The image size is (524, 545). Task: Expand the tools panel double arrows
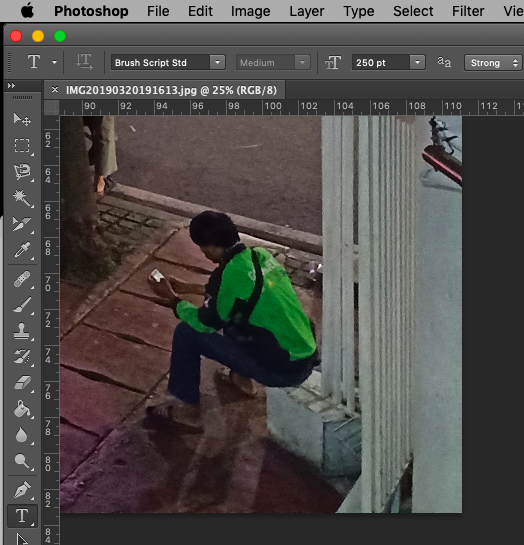[11, 86]
